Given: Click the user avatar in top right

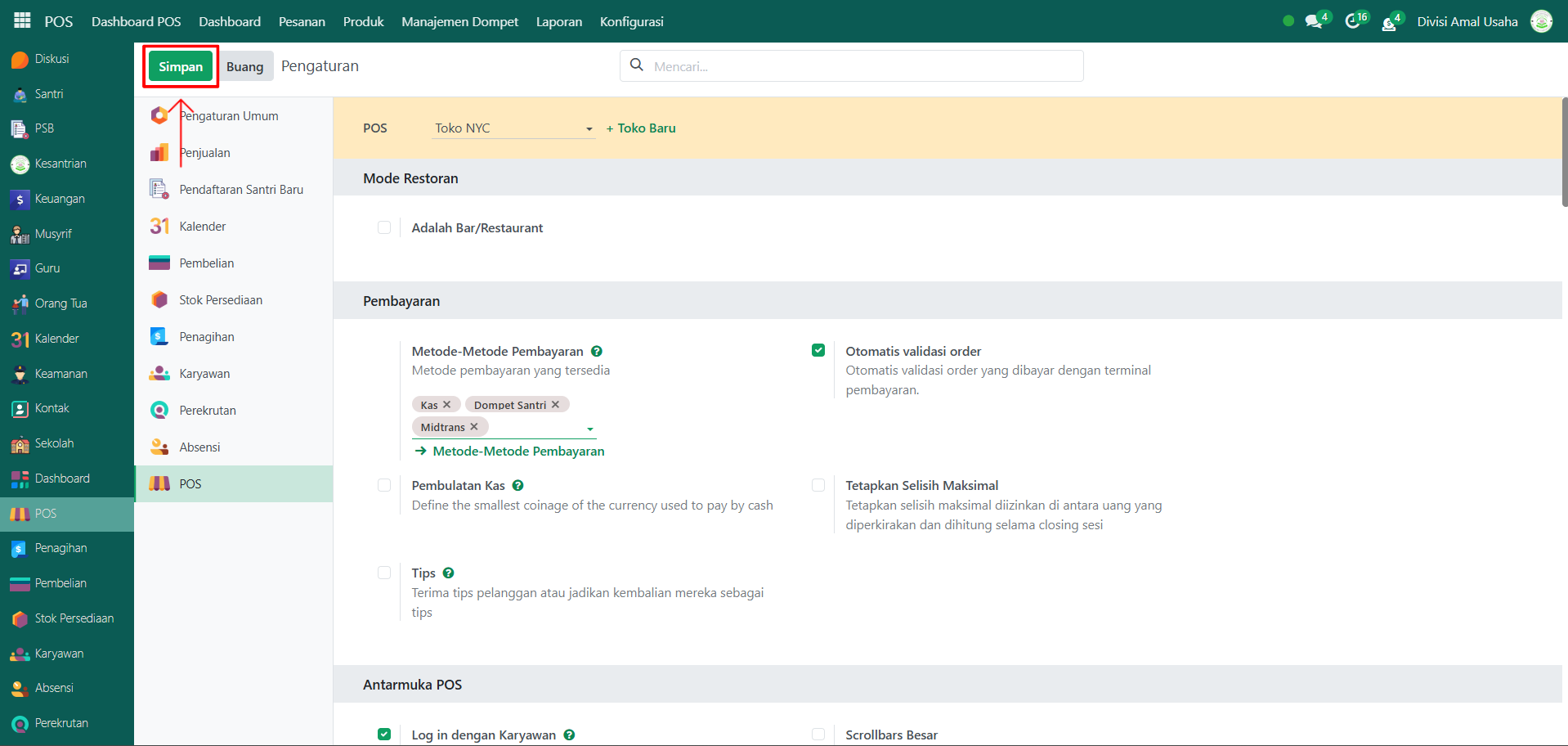Looking at the screenshot, I should [x=1541, y=21].
